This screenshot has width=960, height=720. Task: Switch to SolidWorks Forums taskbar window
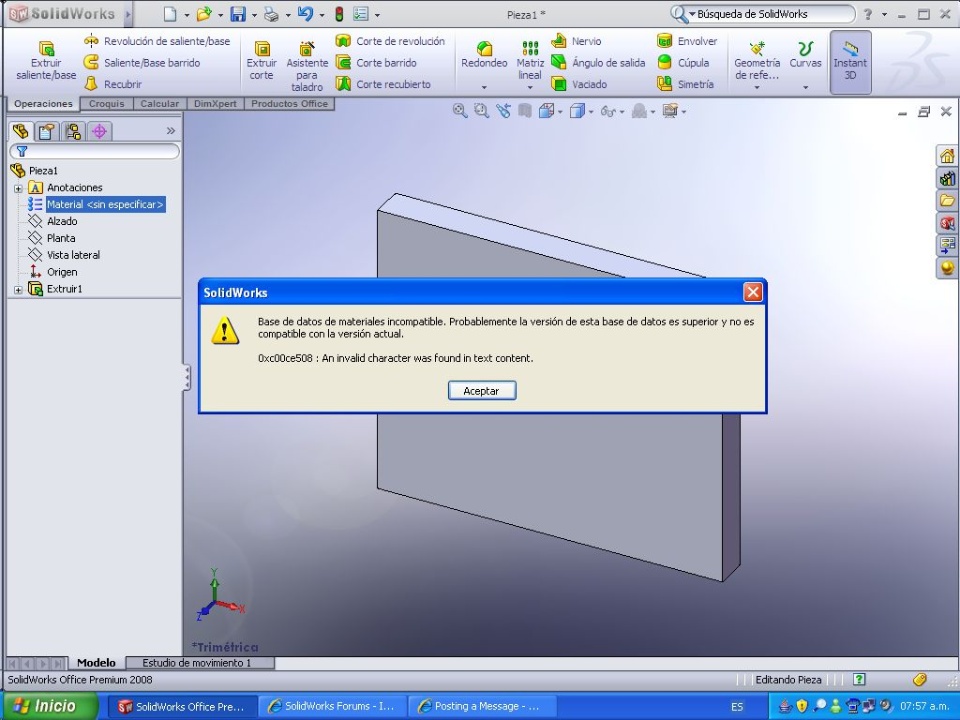[331, 707]
